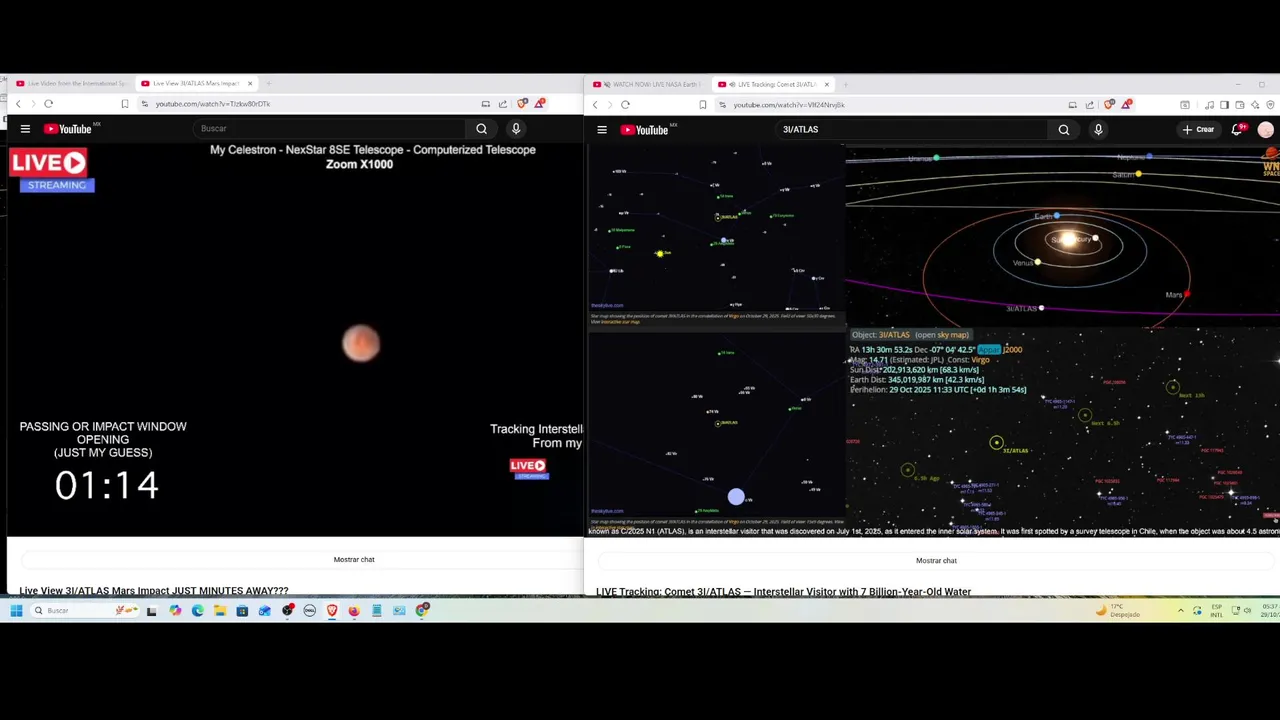Viewport: 1280px width, 720px height.
Task: Click YouTube logo in right browser window
Action: [x=645, y=129]
